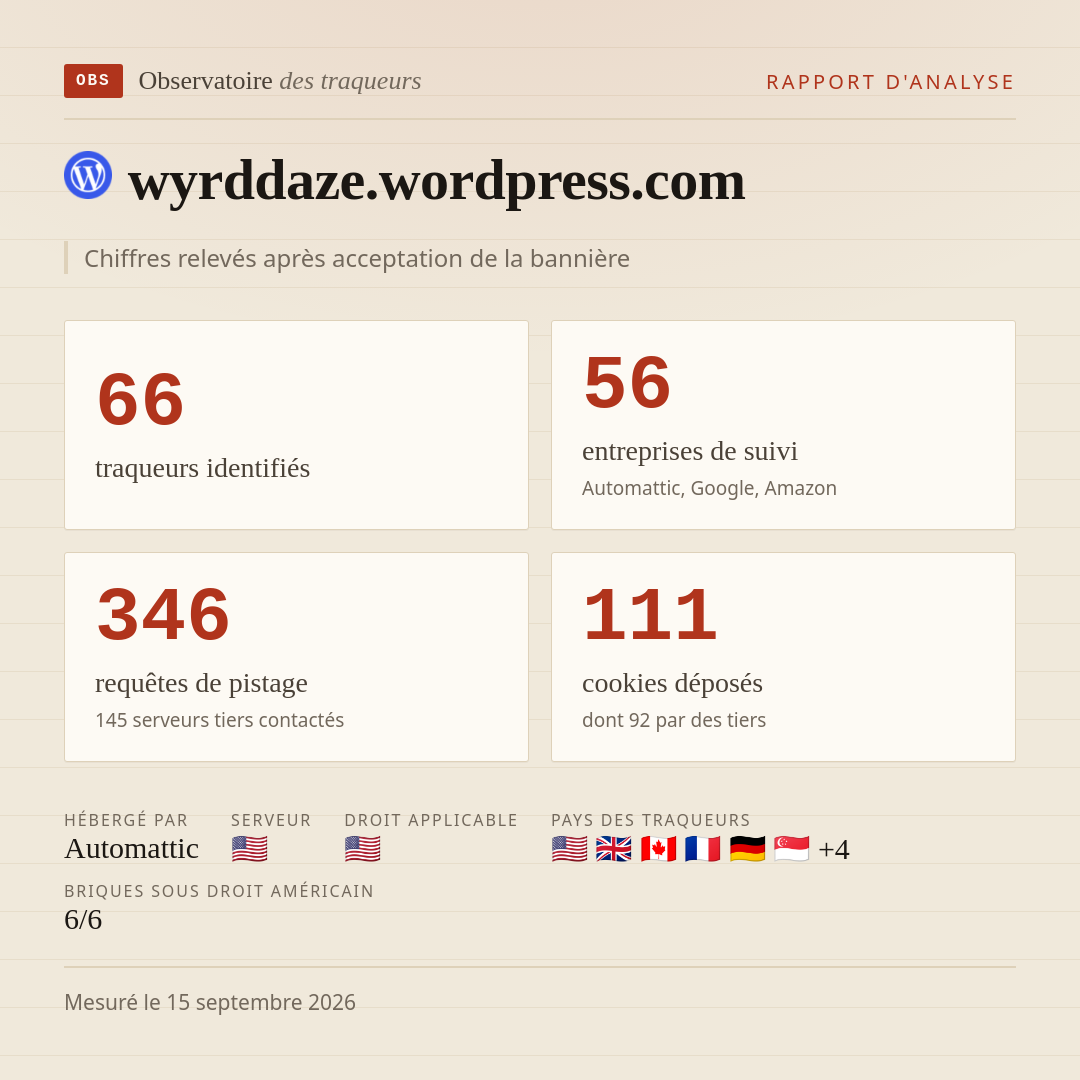Click the US flag in Pays des traqueurs
This screenshot has height=1080, width=1080.
coord(570,849)
